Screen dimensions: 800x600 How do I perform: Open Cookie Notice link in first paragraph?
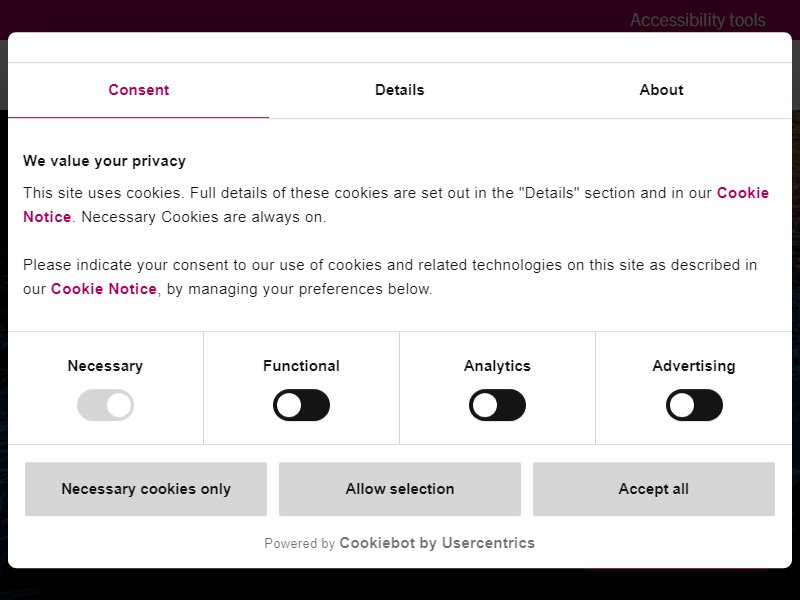(742, 193)
